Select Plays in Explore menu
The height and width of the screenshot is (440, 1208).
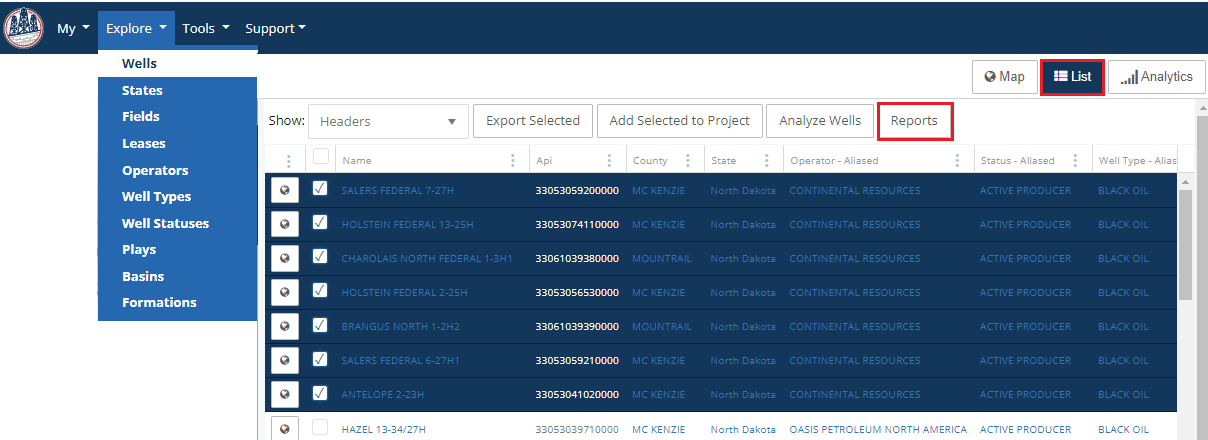pos(177,249)
